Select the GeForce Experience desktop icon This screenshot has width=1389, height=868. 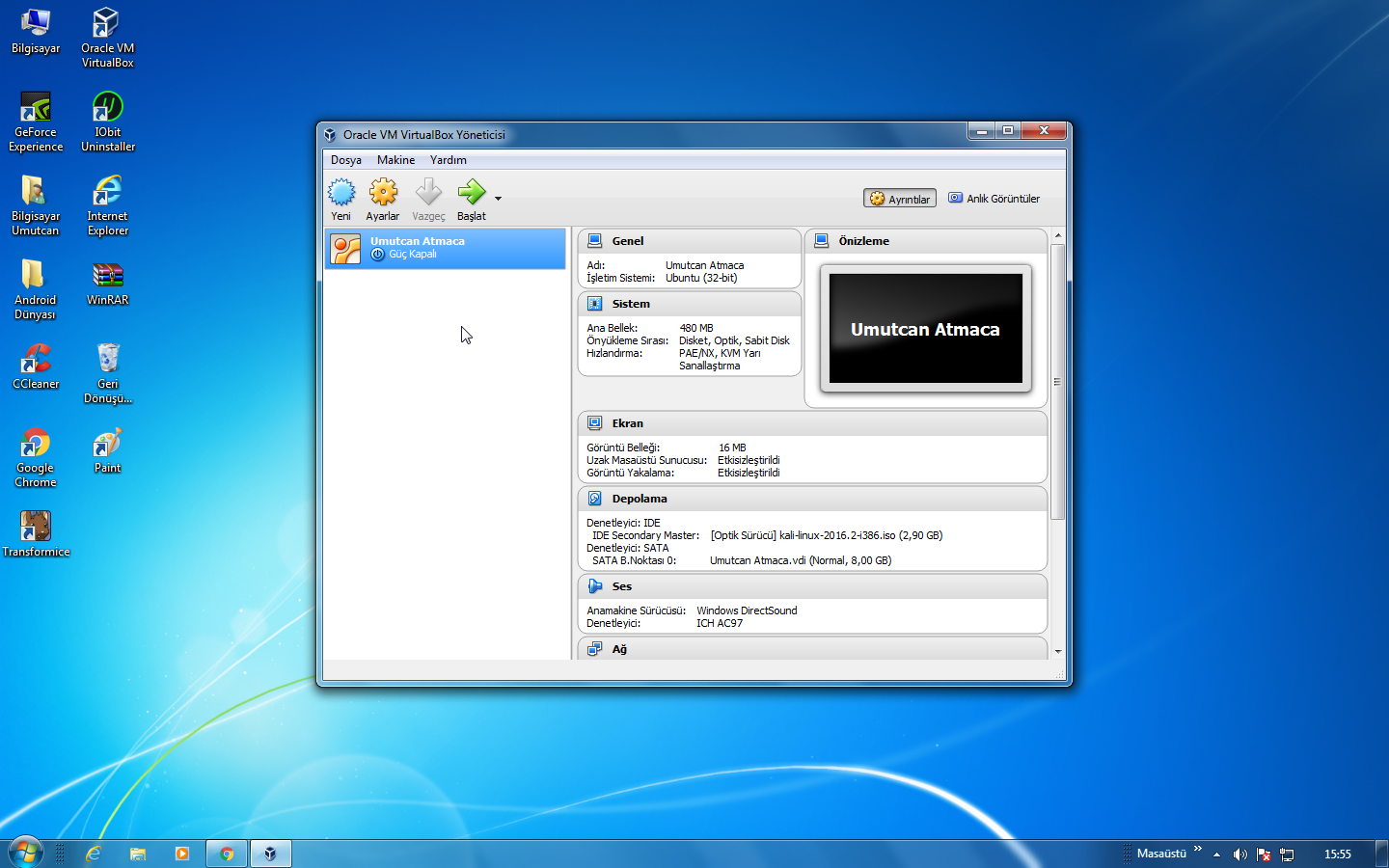pyautogui.click(x=36, y=122)
